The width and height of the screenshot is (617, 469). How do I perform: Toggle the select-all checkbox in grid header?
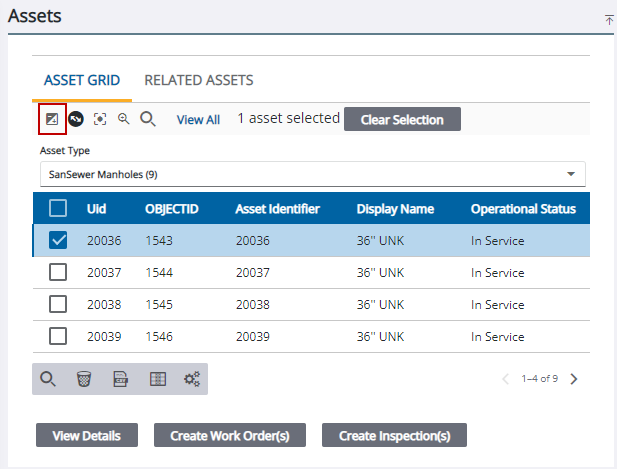pyautogui.click(x=58, y=208)
